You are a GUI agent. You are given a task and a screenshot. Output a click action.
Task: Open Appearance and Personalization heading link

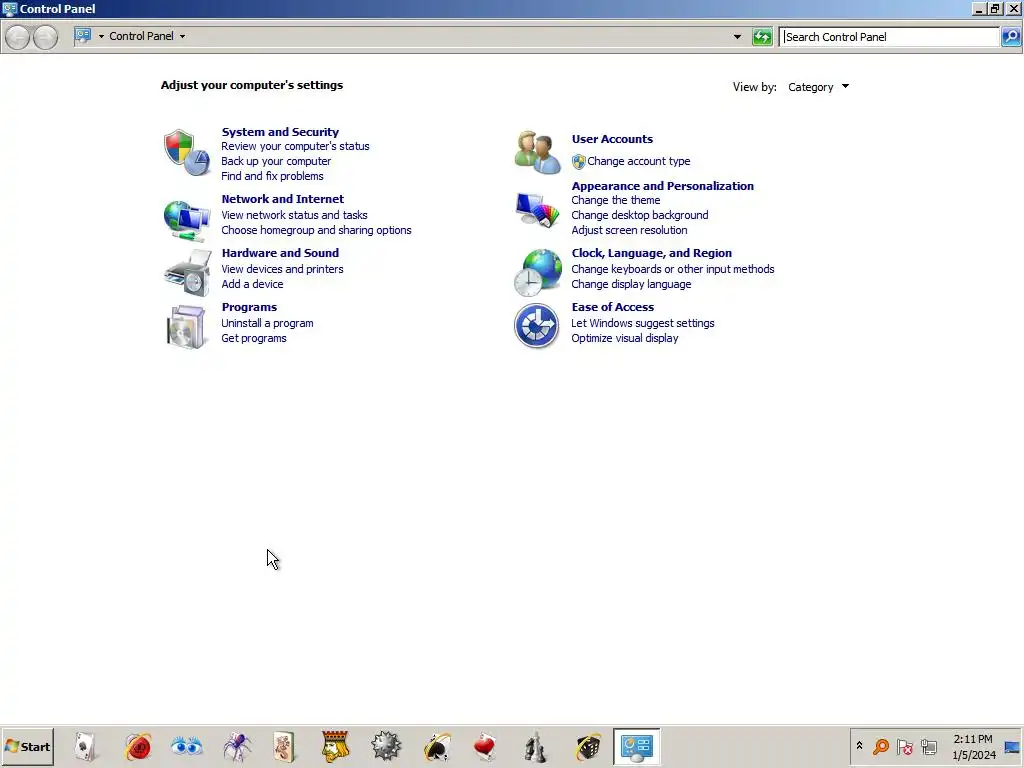point(662,186)
